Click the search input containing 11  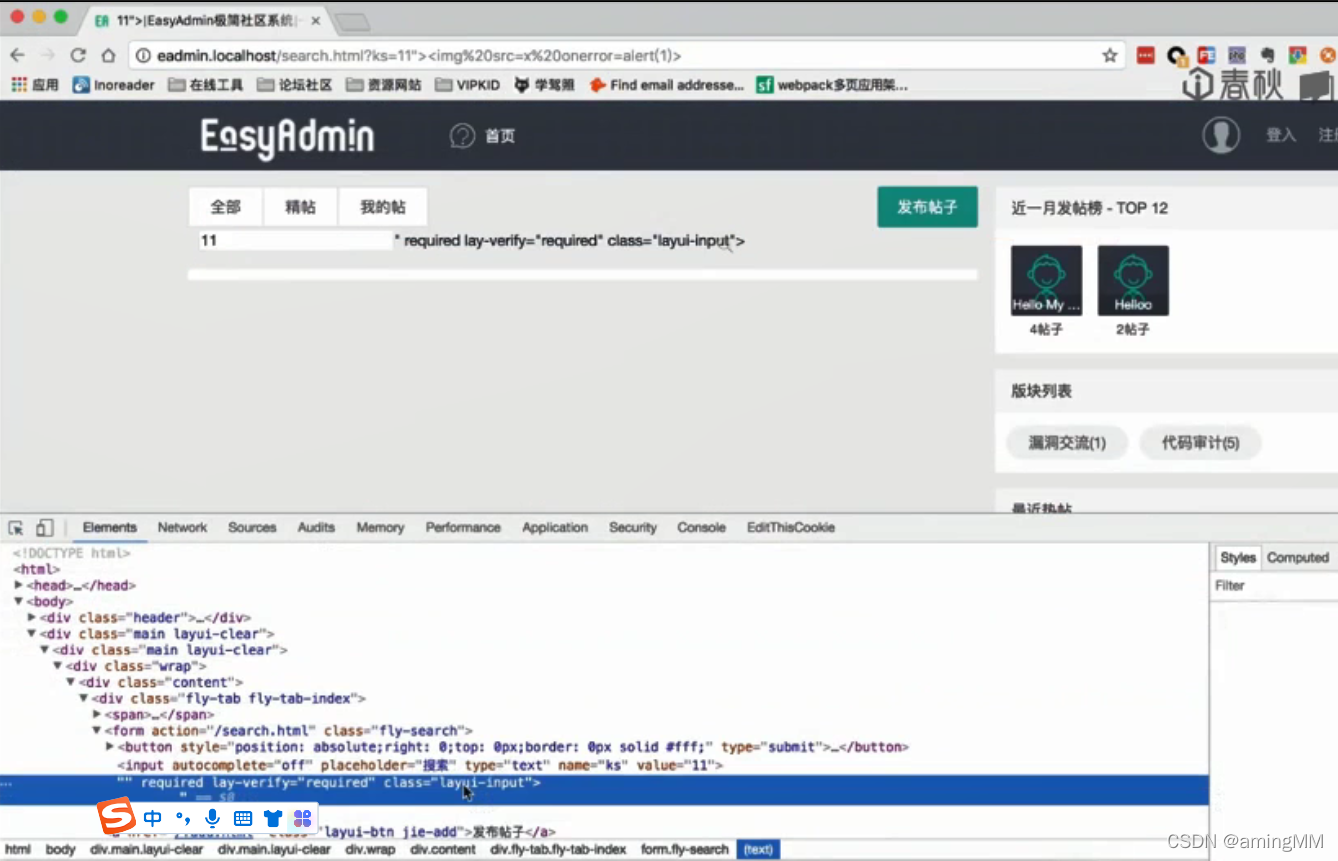coord(290,240)
